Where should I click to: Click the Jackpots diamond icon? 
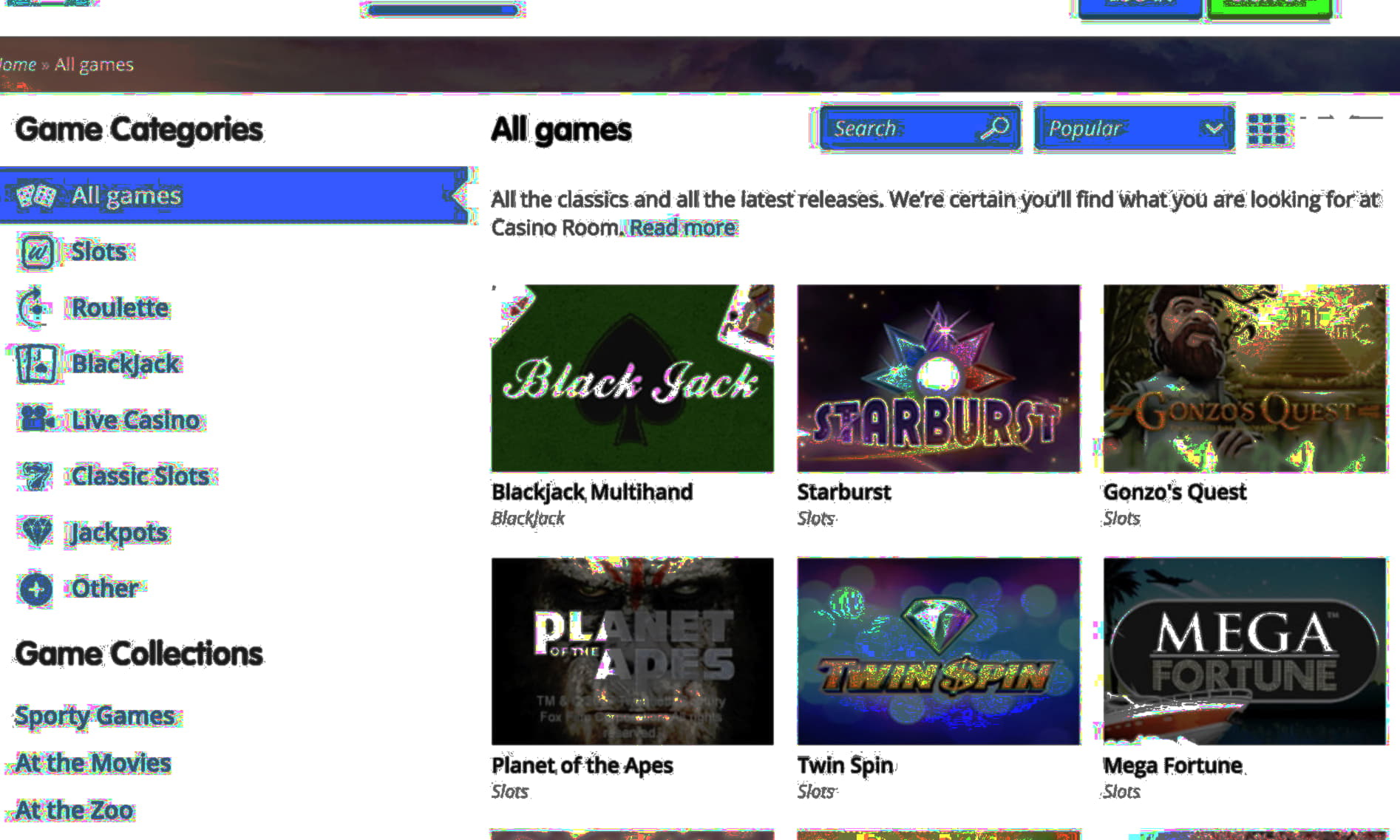pyautogui.click(x=36, y=531)
